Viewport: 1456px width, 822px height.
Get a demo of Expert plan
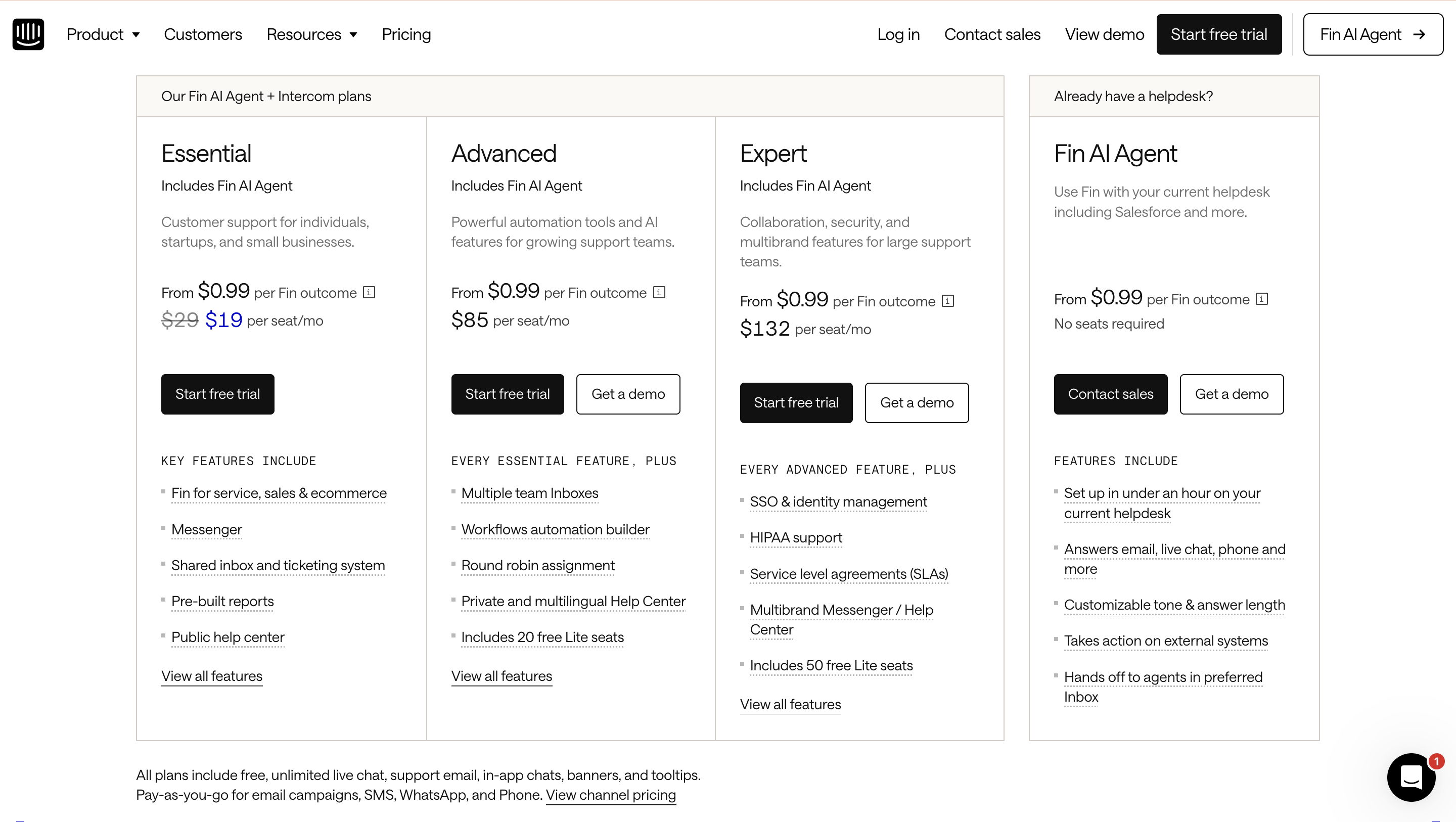[x=917, y=402]
